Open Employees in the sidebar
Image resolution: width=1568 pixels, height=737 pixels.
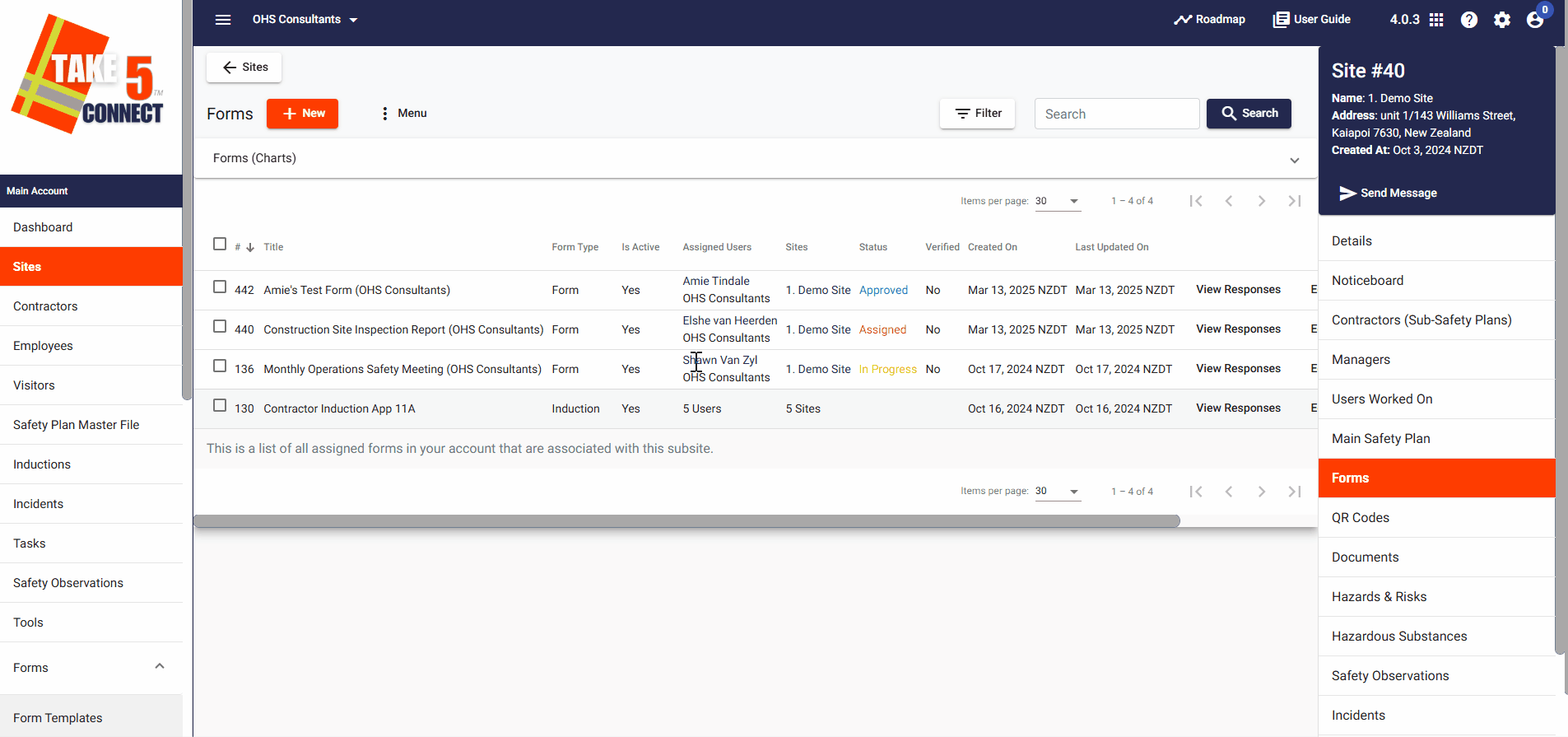[91, 346]
